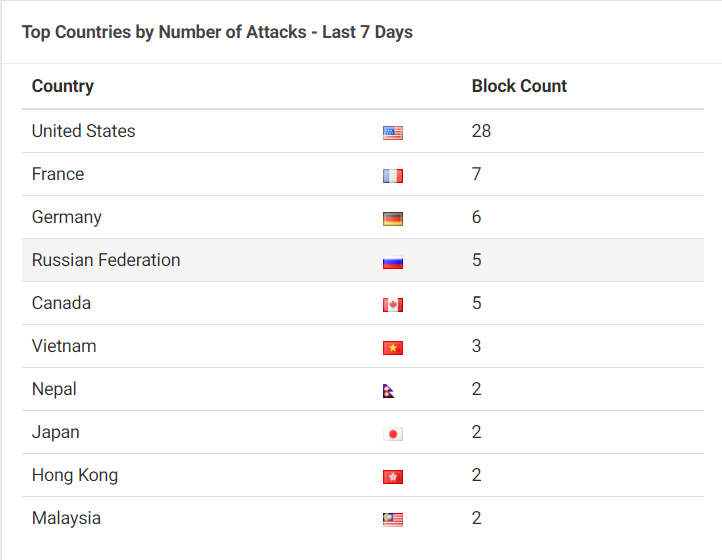Select the Country column header
The image size is (722, 560).
pyautogui.click(x=63, y=86)
